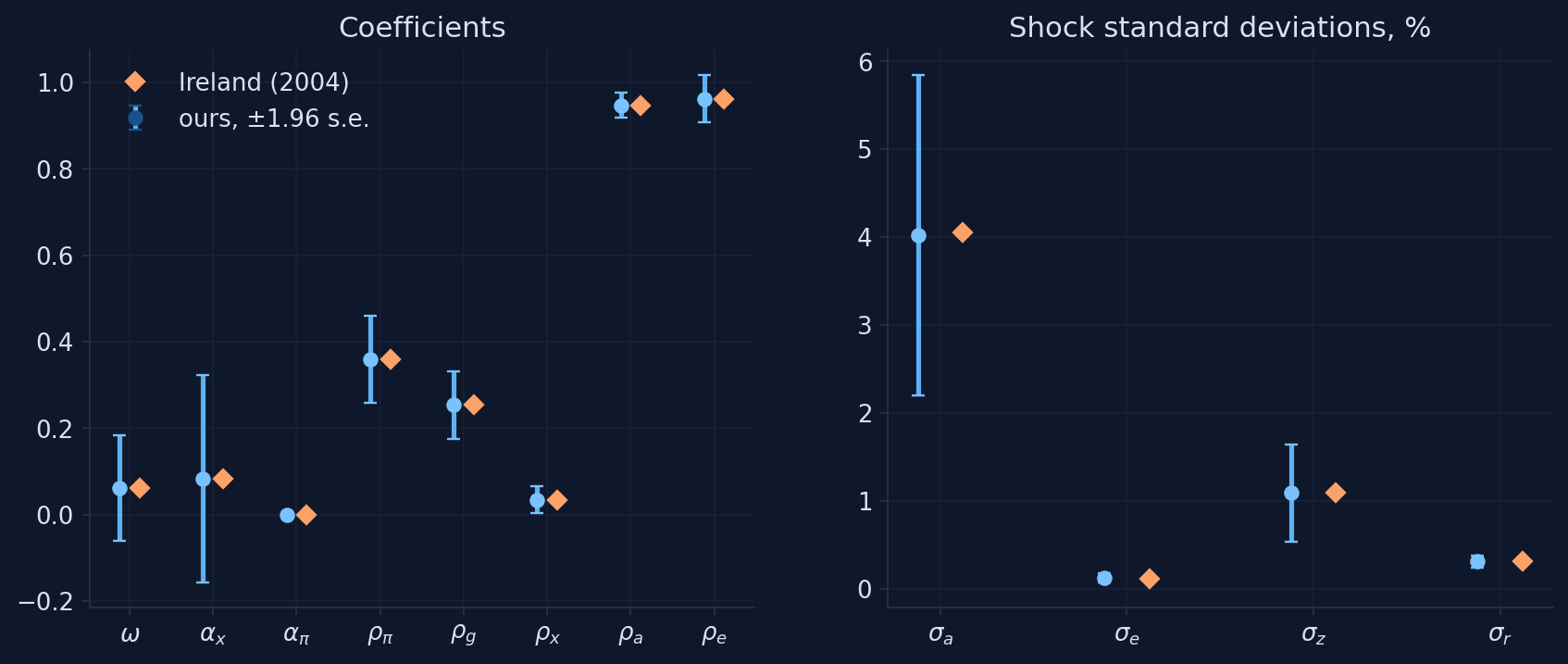The image size is (1568, 664).
Task: Click the blue point for ρx
Action: tap(537, 500)
